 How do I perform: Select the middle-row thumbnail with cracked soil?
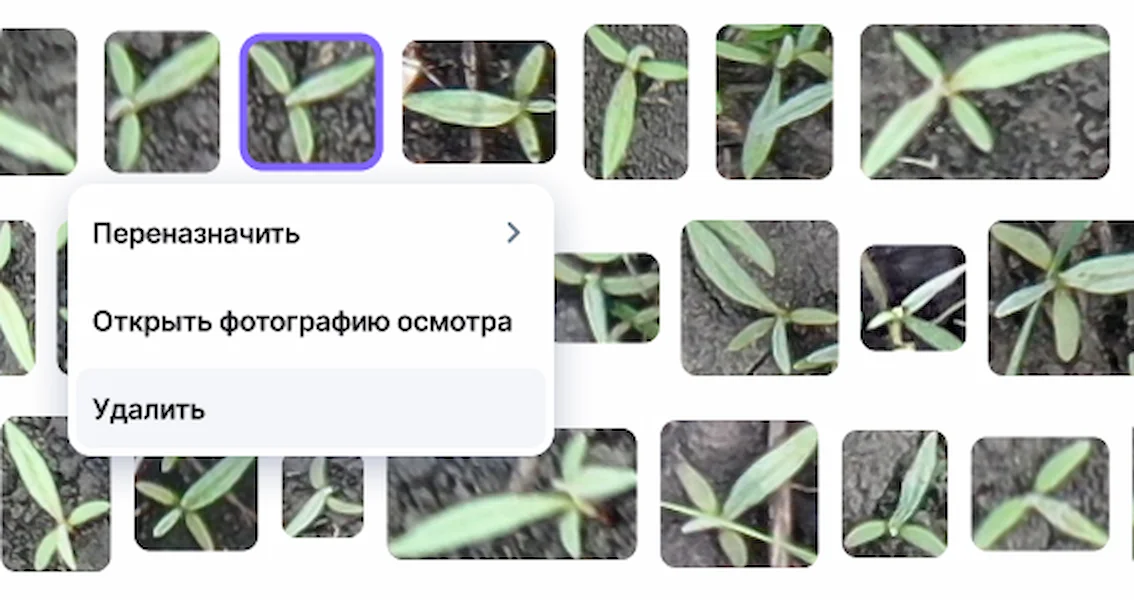(x=759, y=298)
